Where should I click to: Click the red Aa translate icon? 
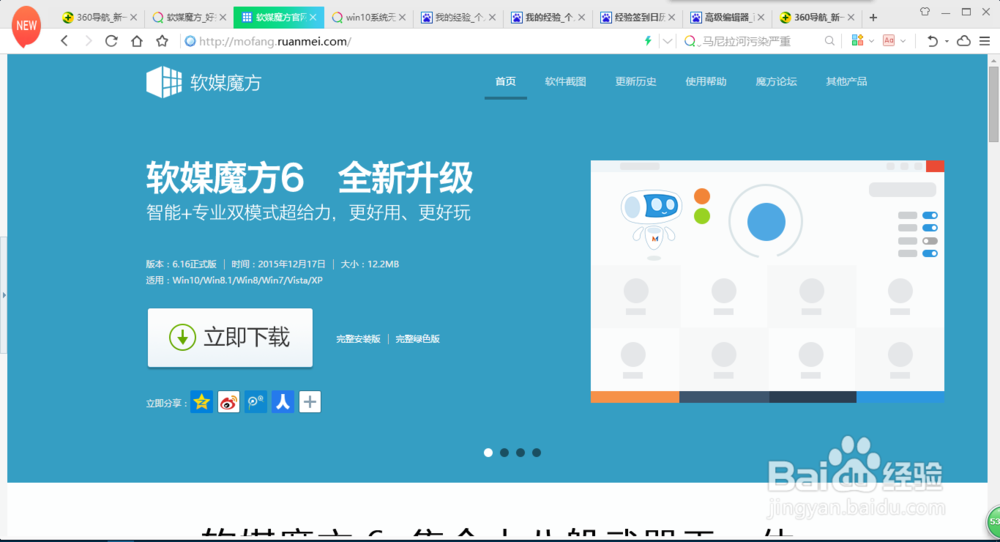[888, 41]
